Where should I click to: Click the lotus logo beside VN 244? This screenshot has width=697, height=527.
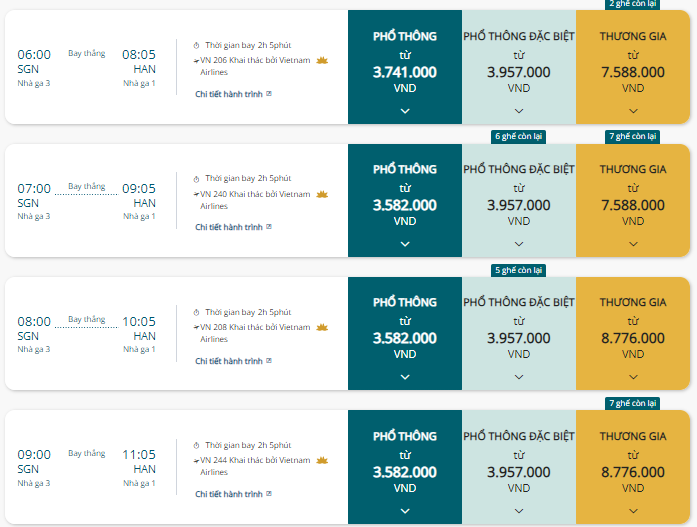tap(322, 460)
